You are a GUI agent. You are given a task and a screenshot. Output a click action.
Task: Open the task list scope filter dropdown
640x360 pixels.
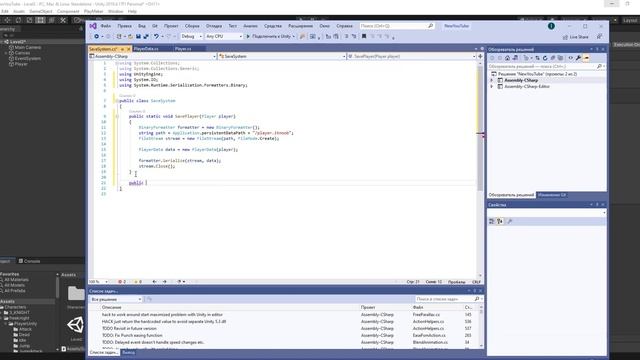tap(116, 299)
